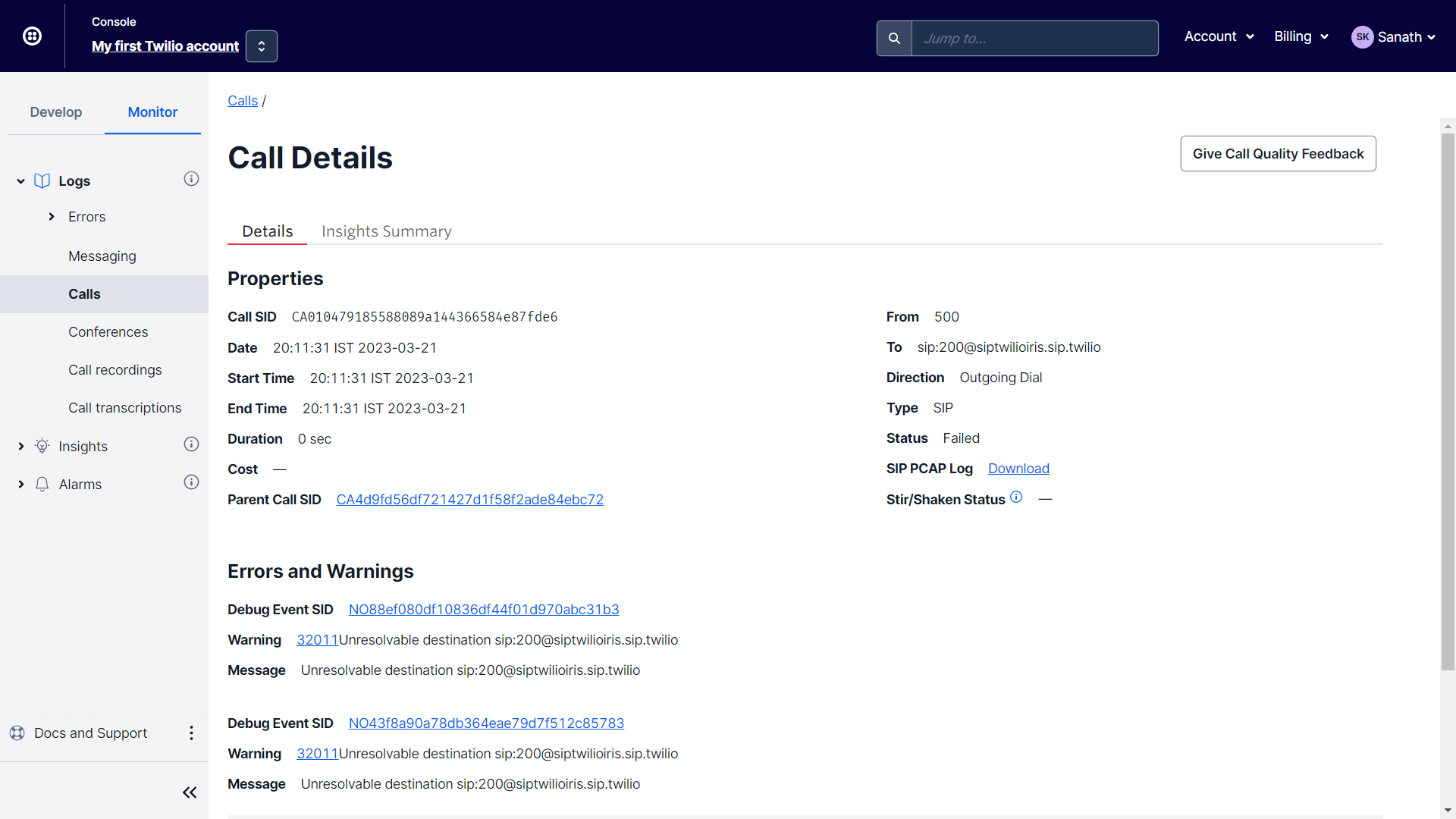Show info for Logs section
This screenshot has width=1456, height=819.
(x=191, y=179)
